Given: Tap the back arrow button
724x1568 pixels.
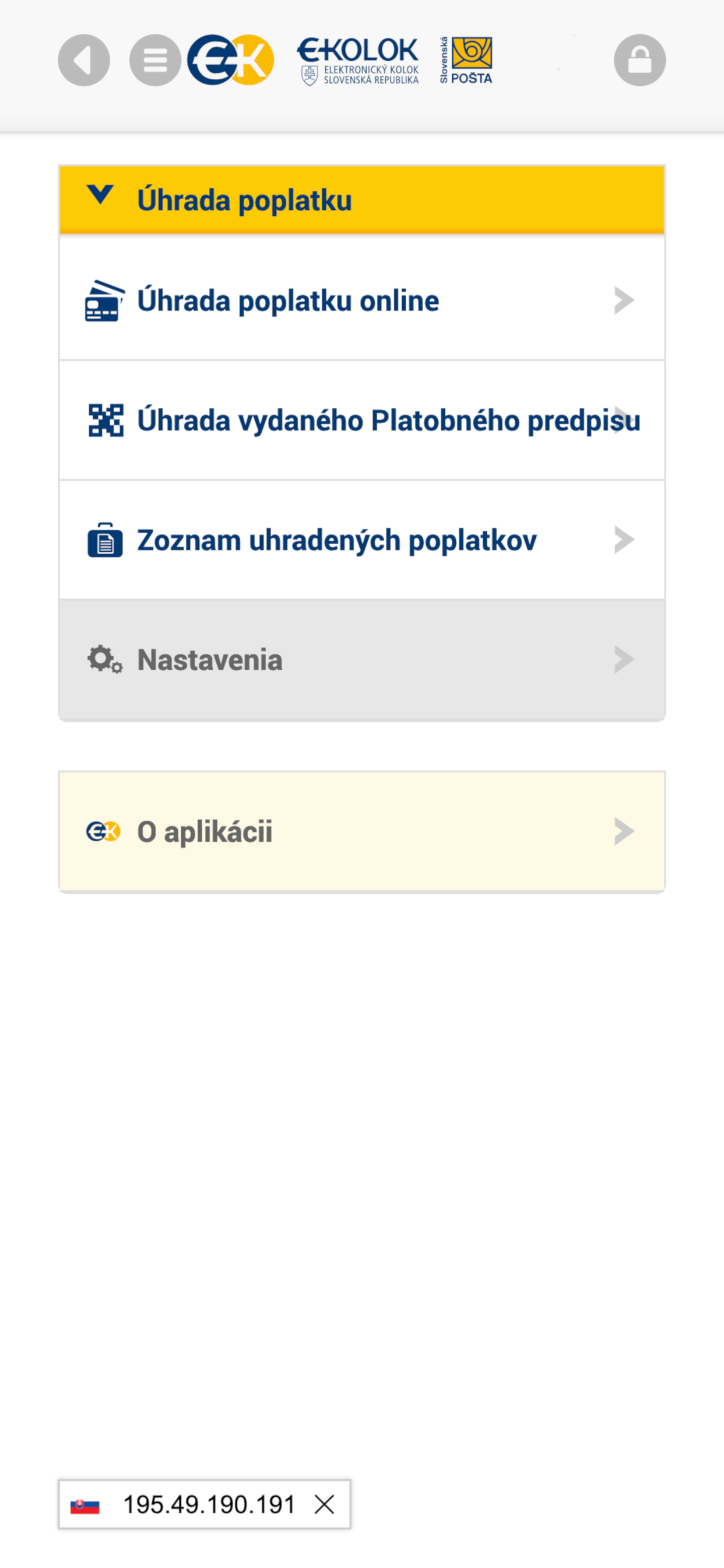Looking at the screenshot, I should [84, 60].
